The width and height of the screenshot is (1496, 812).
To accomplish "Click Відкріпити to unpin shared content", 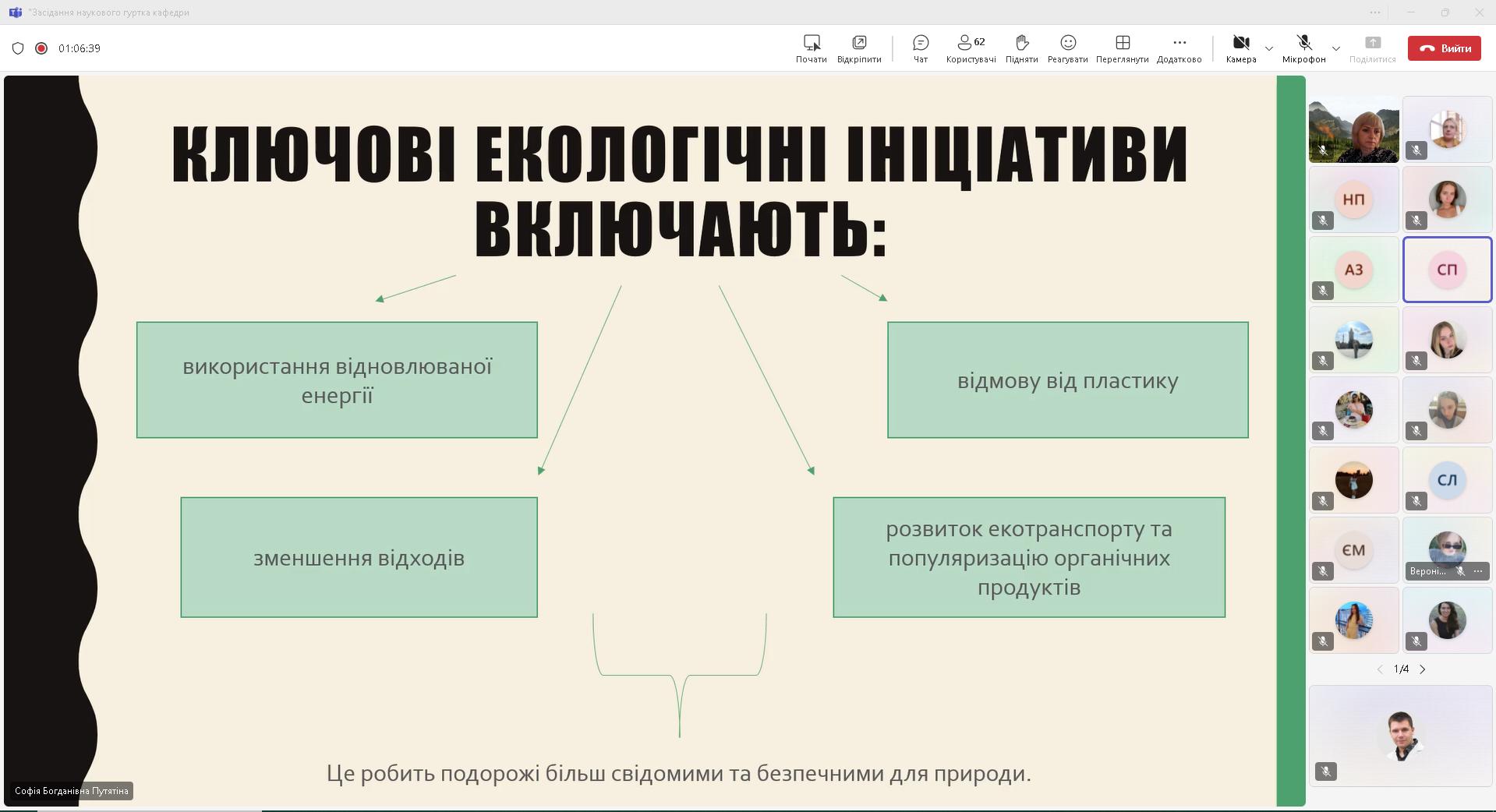I will pos(859,48).
